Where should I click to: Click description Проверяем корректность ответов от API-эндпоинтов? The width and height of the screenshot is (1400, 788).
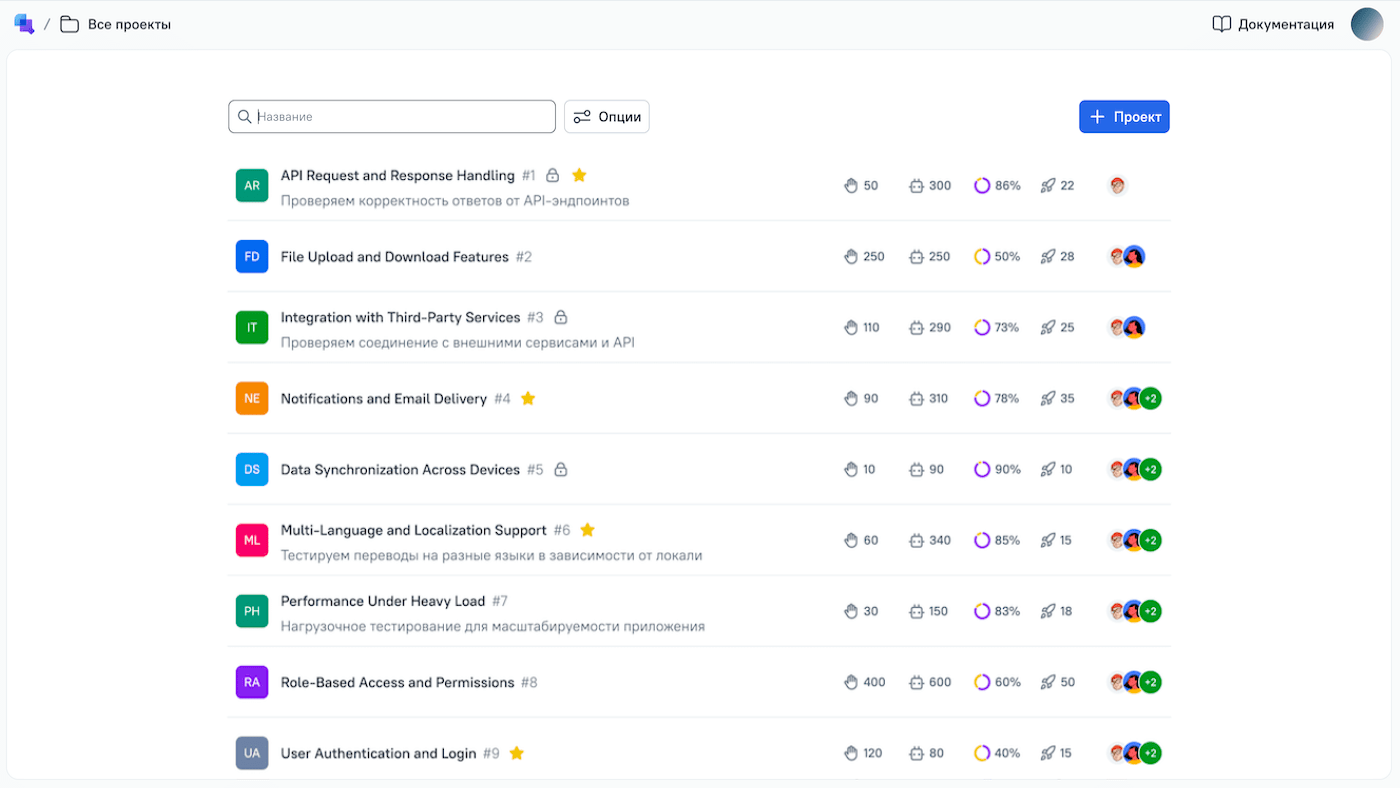(x=455, y=201)
